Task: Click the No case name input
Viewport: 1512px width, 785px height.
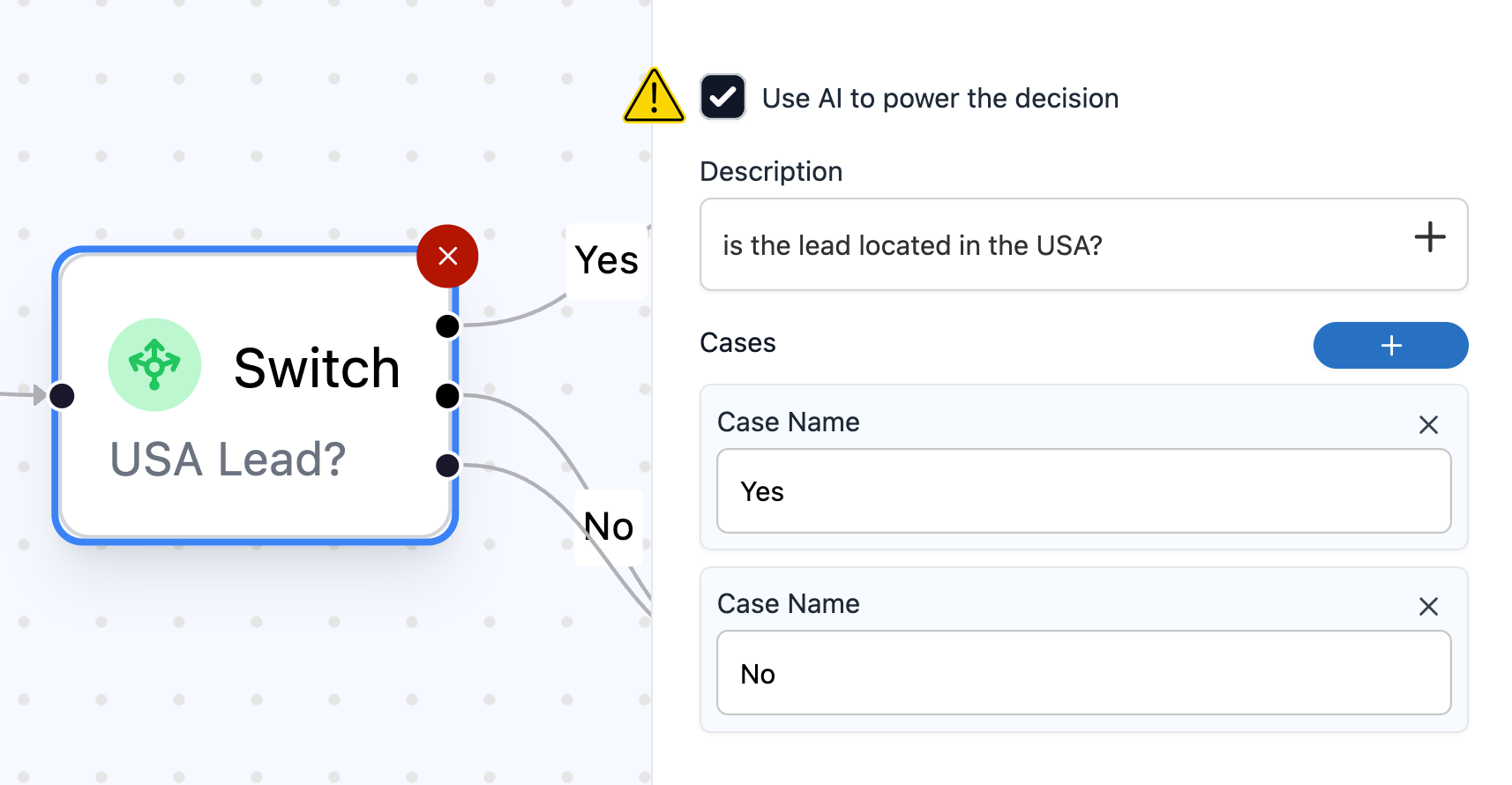Action: 1083,673
